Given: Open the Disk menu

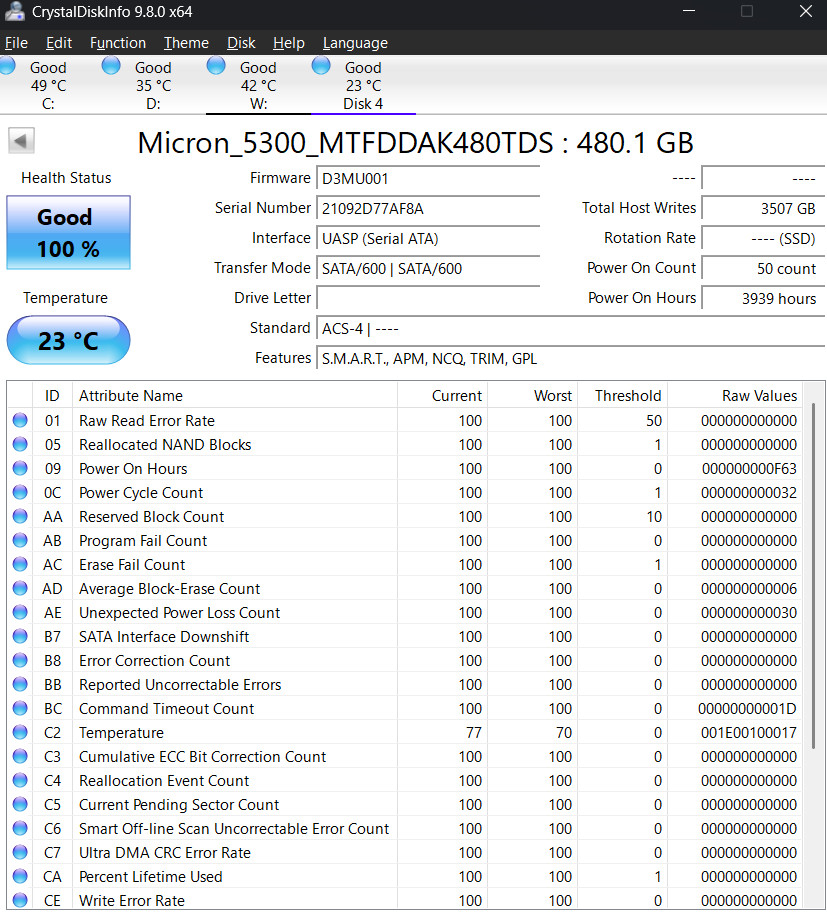Looking at the screenshot, I should (241, 43).
